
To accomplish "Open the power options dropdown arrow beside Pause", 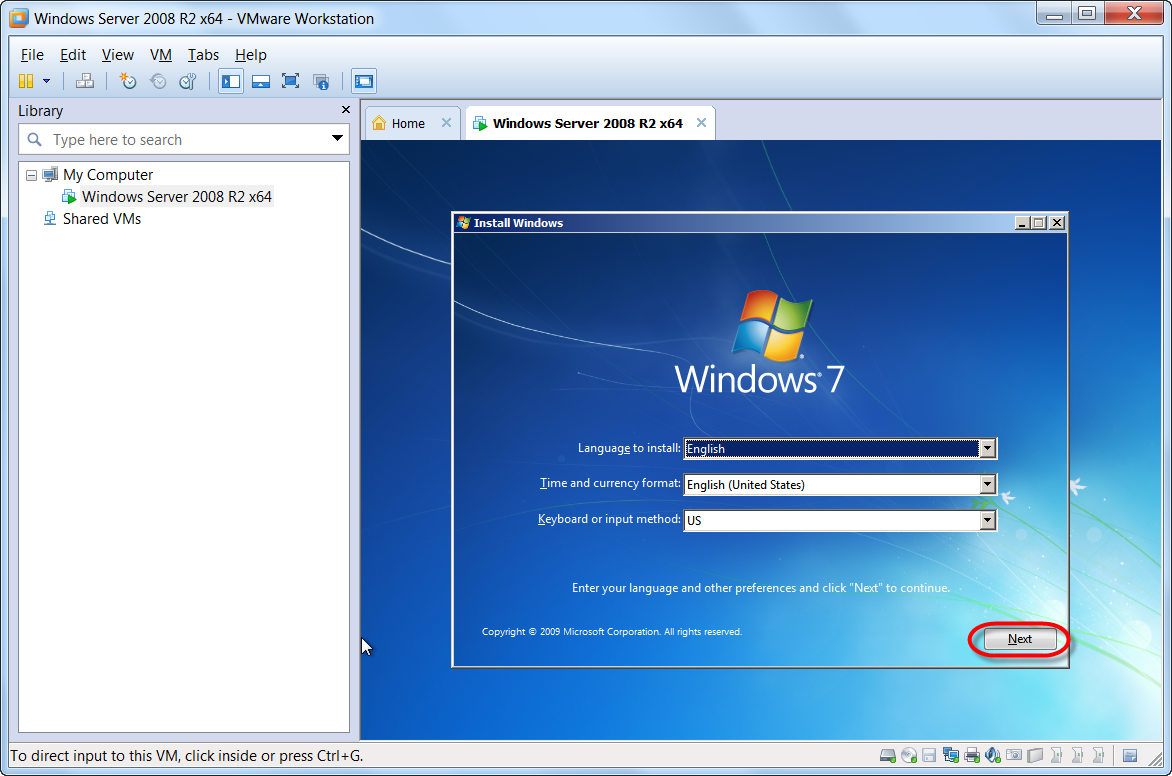I will pyautogui.click(x=46, y=81).
